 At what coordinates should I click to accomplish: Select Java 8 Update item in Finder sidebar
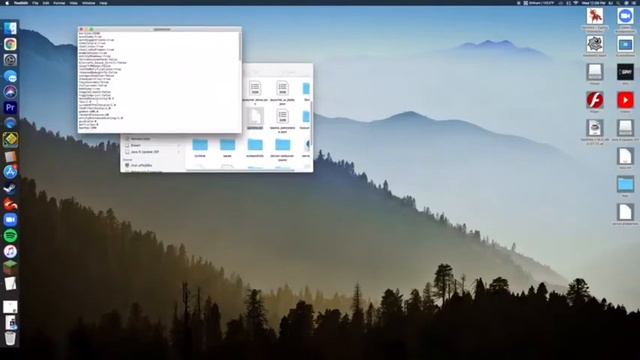pos(145,152)
